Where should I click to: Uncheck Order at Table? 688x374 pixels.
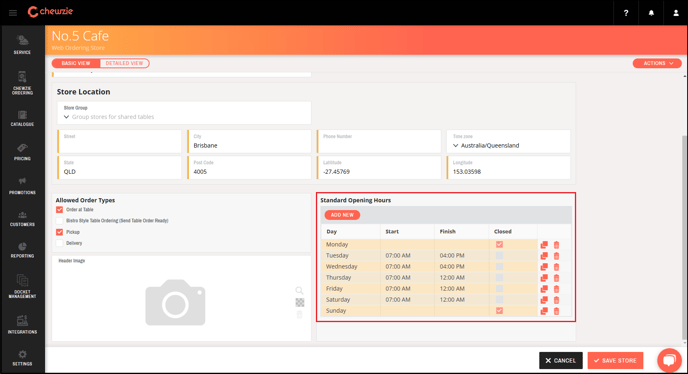pyautogui.click(x=59, y=210)
